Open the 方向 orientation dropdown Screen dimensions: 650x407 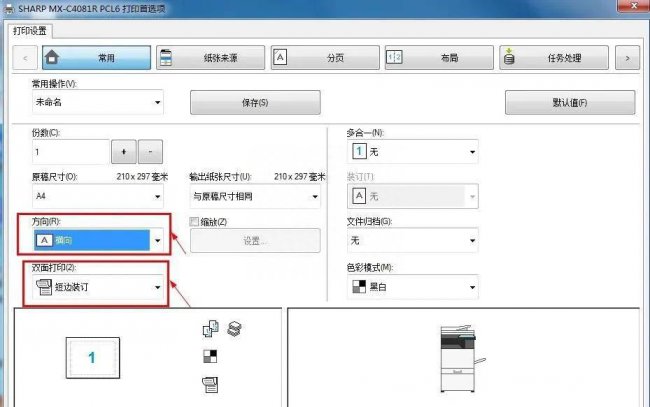click(98, 240)
